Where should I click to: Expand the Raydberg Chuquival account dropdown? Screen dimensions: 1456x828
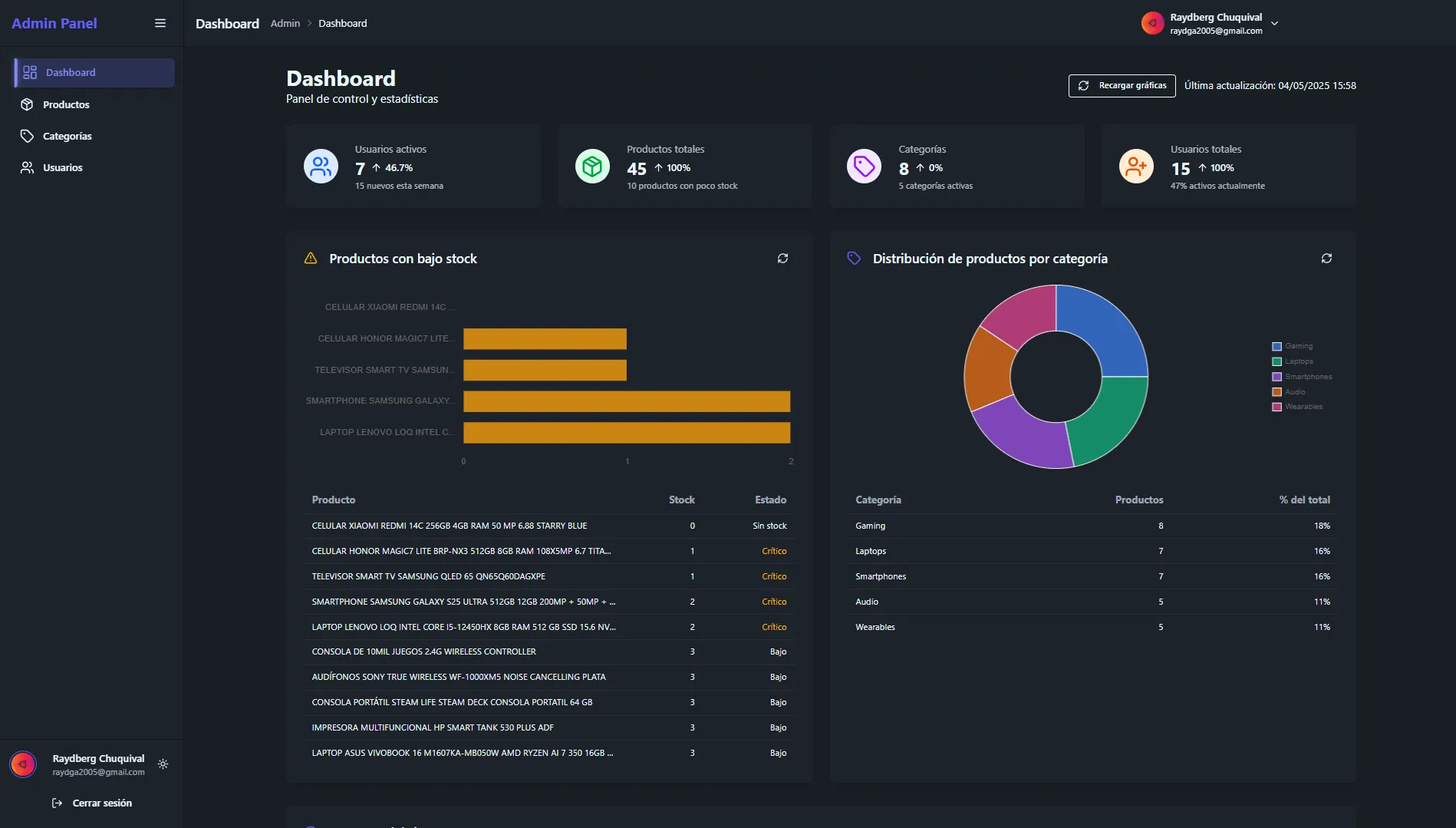tap(1274, 24)
